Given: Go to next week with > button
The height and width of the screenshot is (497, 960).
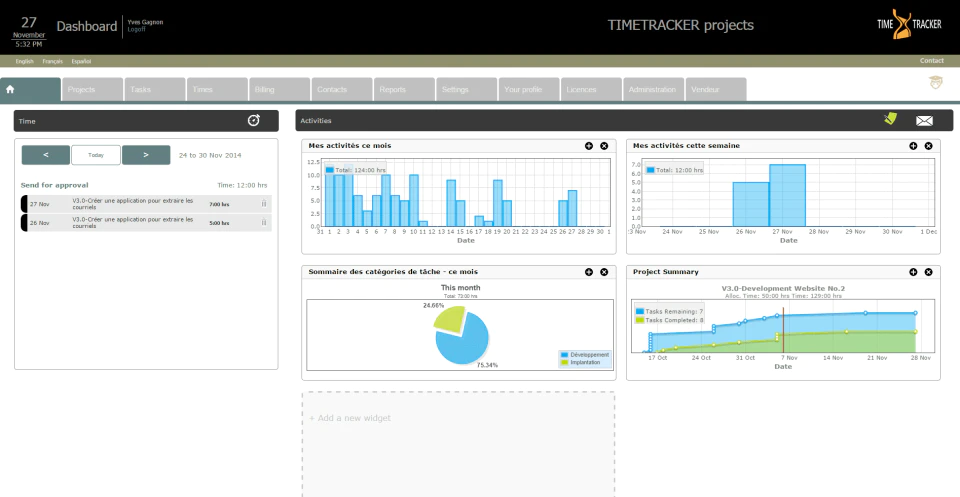Looking at the screenshot, I should tap(146, 155).
